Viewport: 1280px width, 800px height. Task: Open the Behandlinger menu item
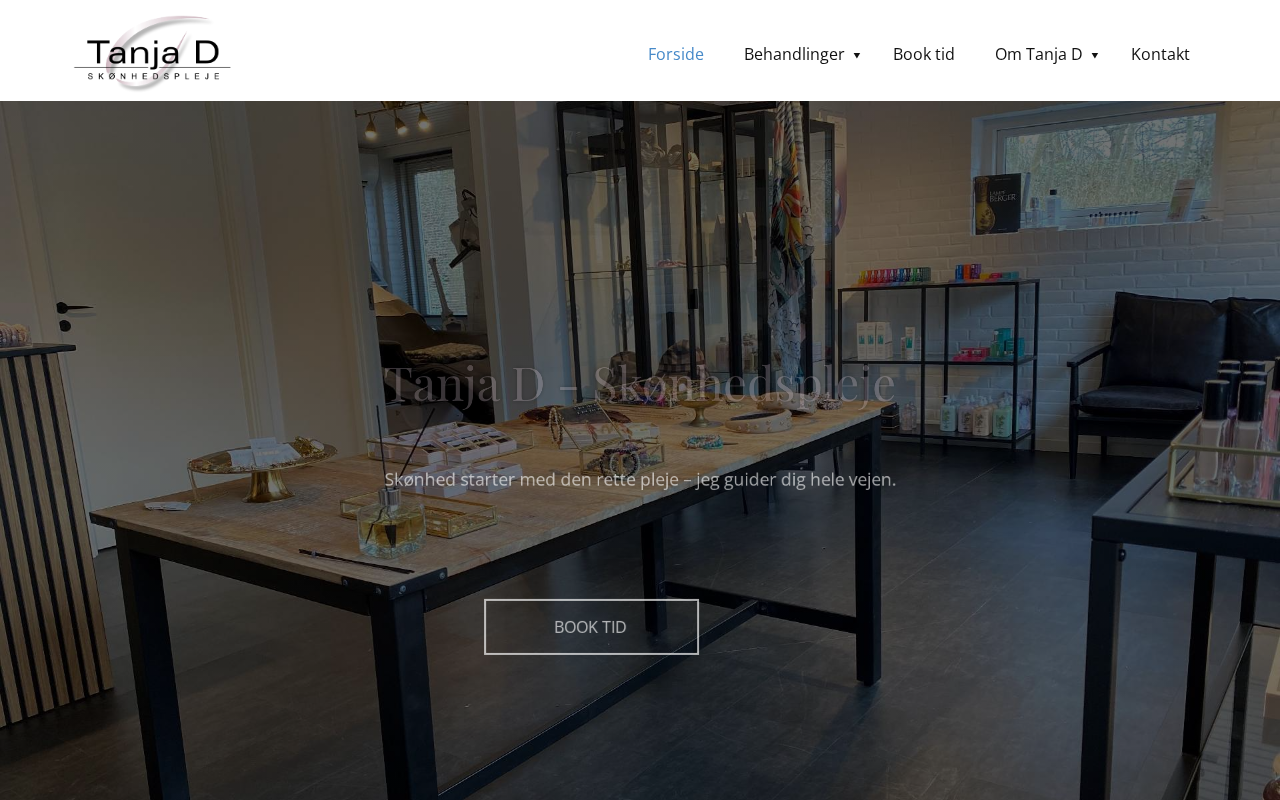pos(794,54)
